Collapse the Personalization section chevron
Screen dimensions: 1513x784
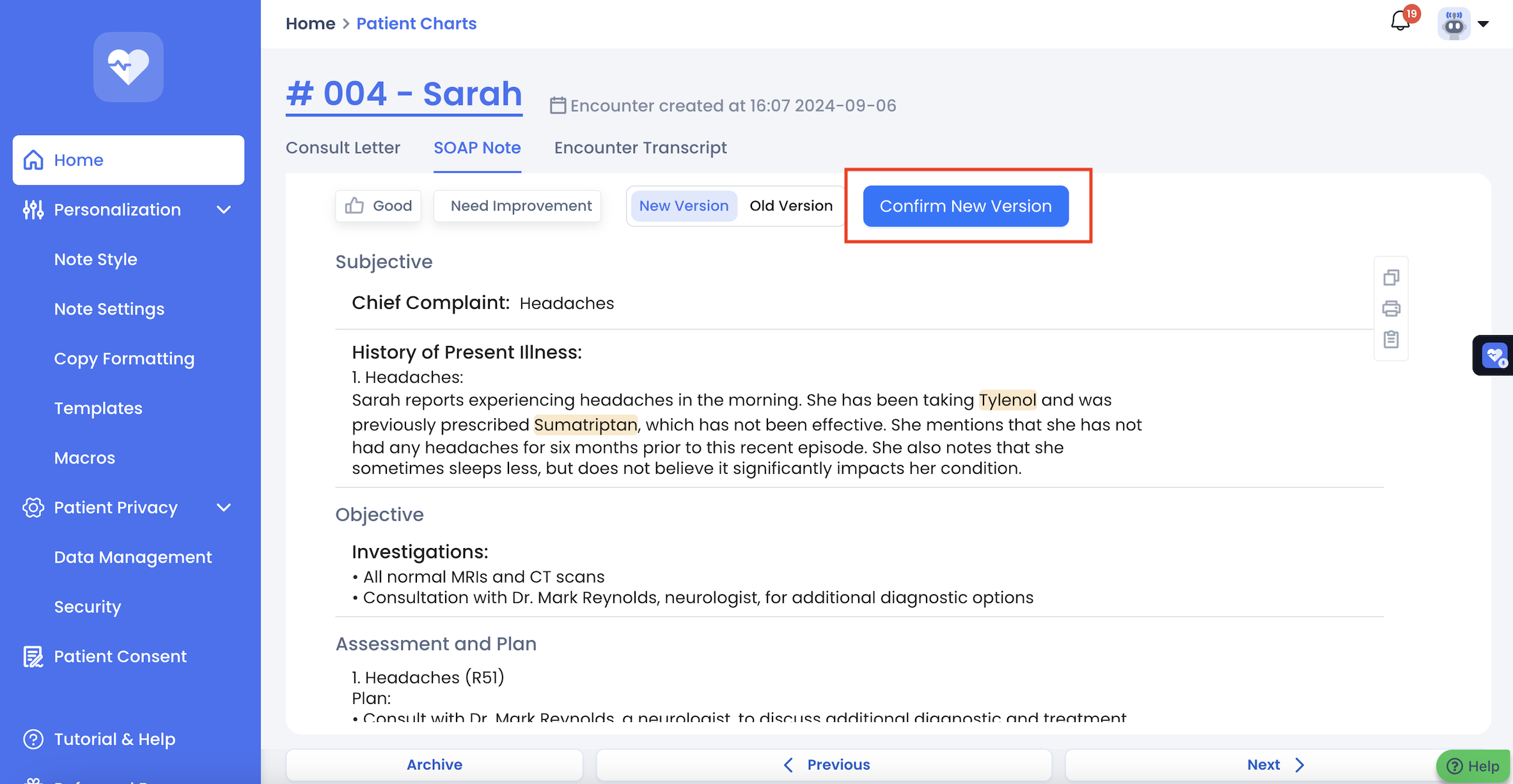pyautogui.click(x=224, y=210)
